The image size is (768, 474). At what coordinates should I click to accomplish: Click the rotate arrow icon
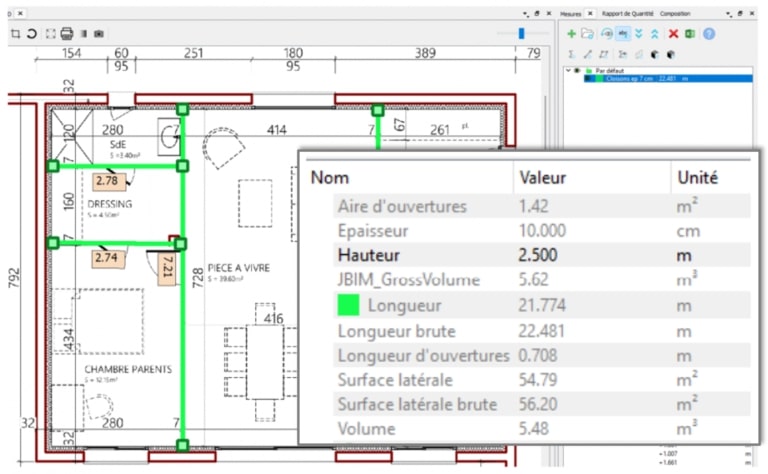(32, 34)
